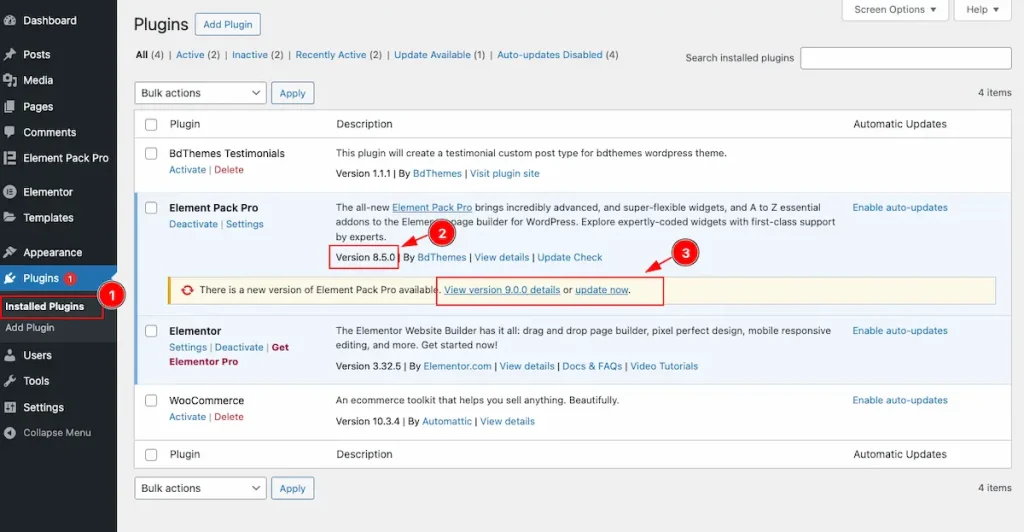
Task: Check the WooCommerce plugin checkbox
Action: [151, 400]
